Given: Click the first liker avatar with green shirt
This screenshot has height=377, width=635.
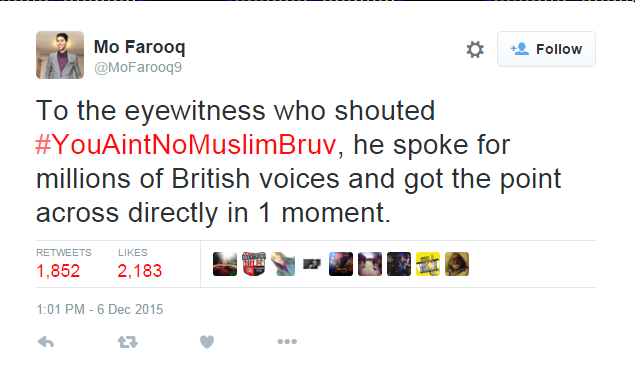Looking at the screenshot, I should (225, 264).
